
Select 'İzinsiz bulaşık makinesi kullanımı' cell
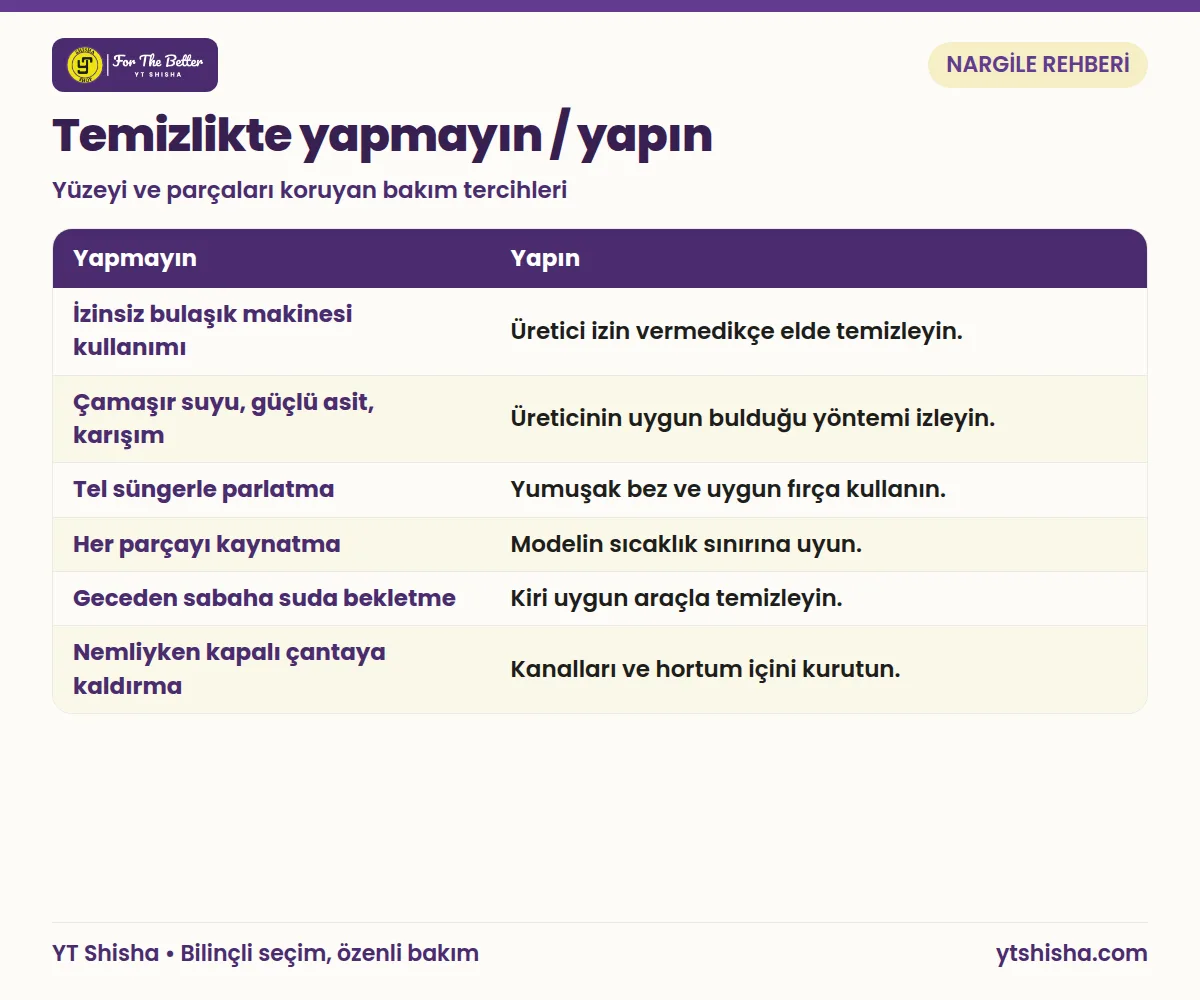tap(272, 331)
